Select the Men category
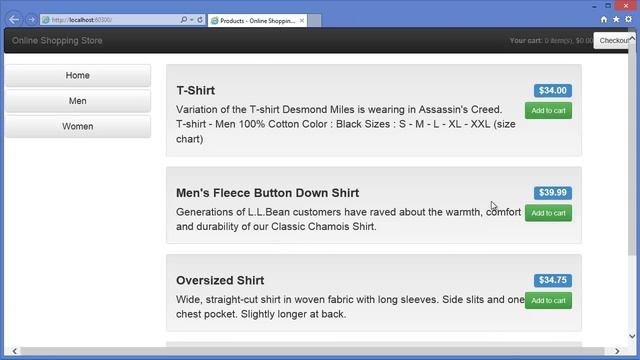 coord(78,101)
